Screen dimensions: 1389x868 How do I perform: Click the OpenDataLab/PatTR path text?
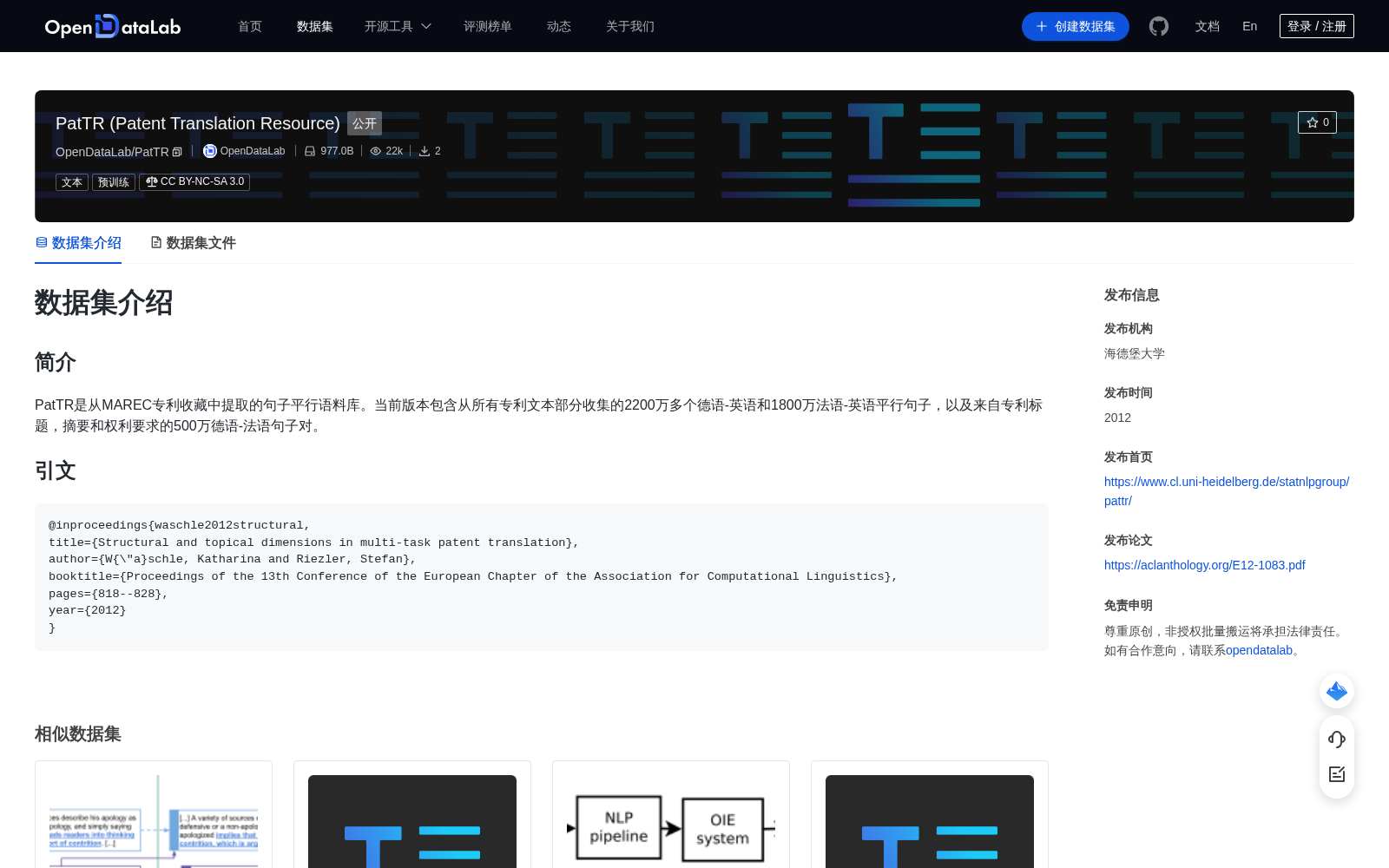(x=112, y=152)
